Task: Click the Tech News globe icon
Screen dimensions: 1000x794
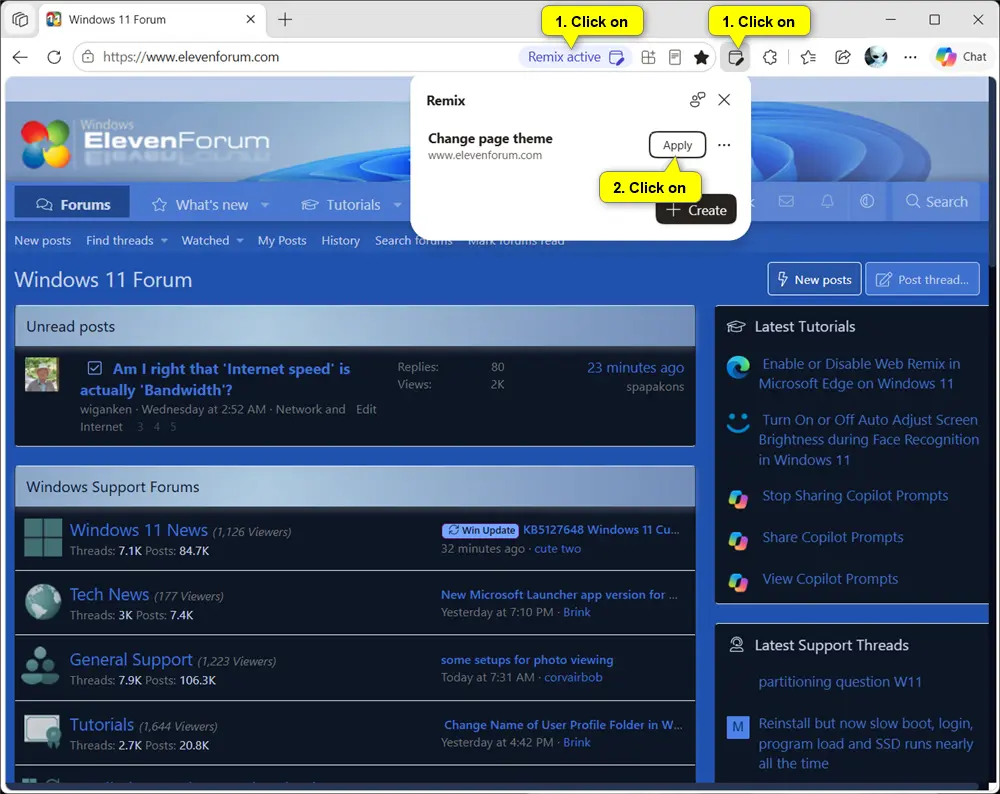Action: click(x=43, y=601)
